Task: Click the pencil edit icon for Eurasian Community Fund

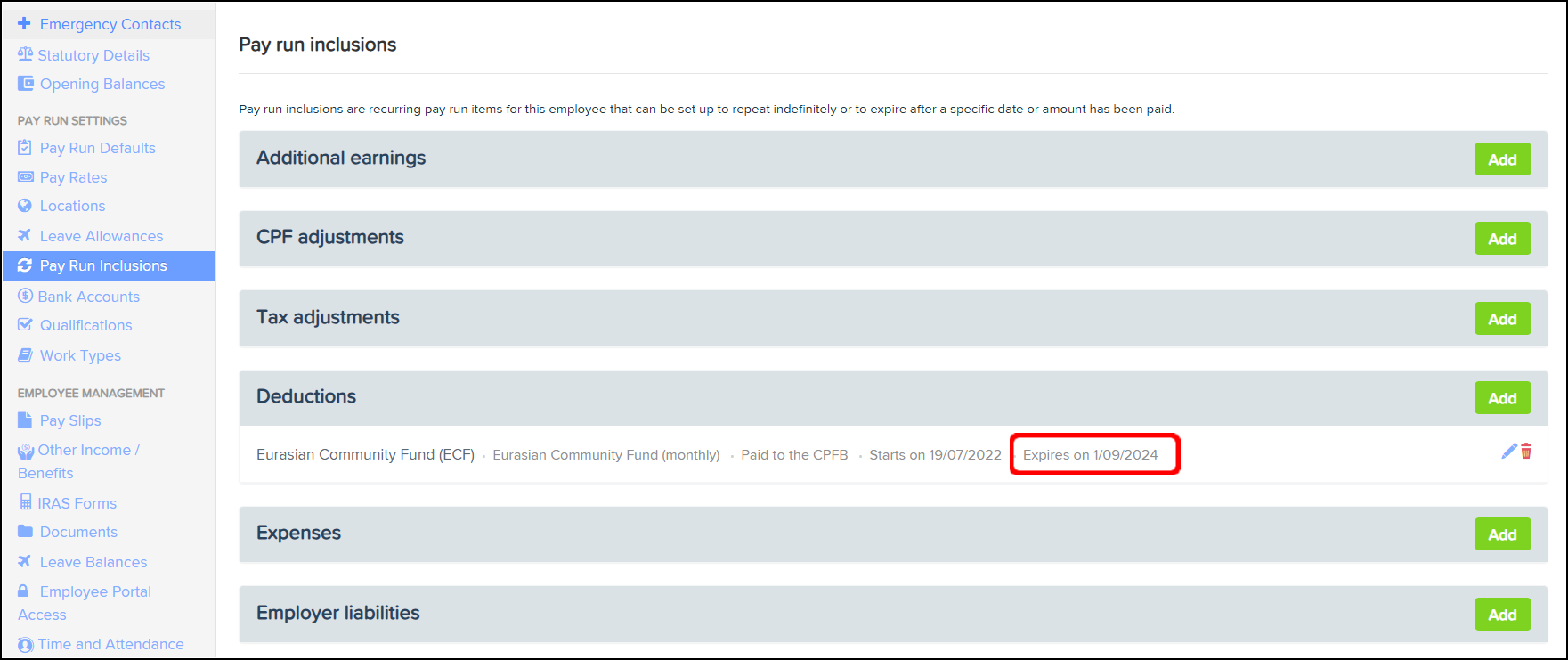Action: [x=1508, y=452]
